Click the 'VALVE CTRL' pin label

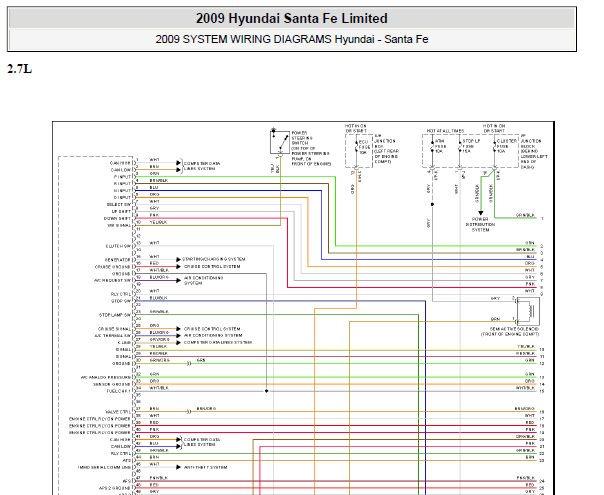[118, 412]
